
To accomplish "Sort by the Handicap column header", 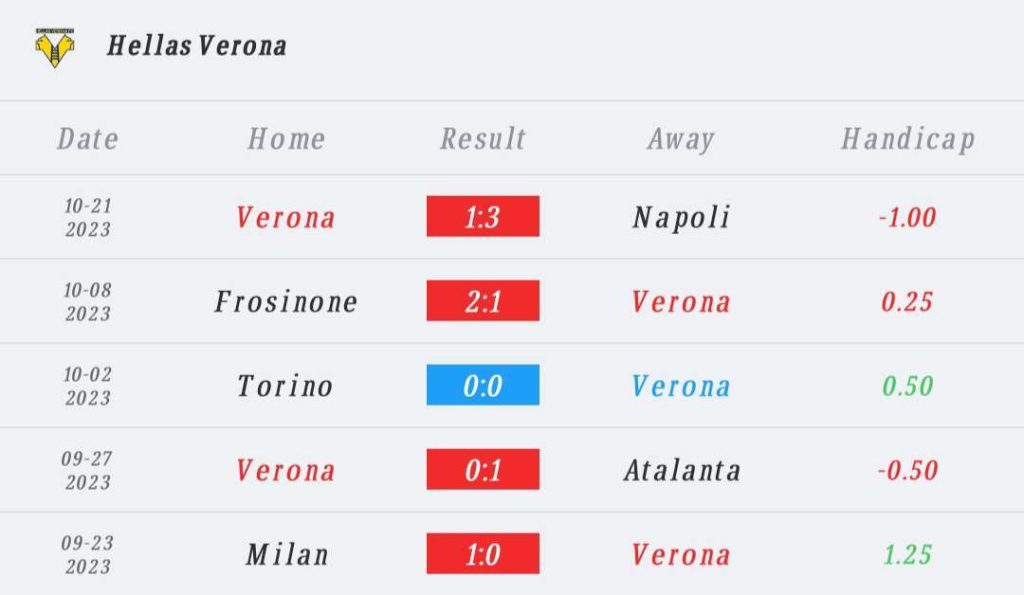I will tap(908, 139).
